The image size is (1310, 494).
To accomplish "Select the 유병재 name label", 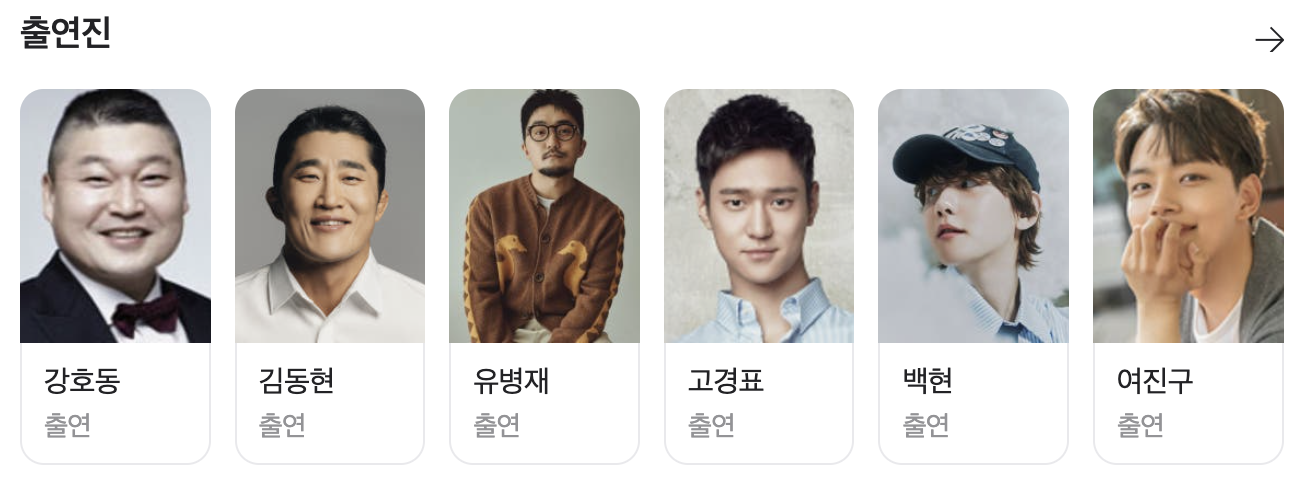I will pyautogui.click(x=511, y=381).
